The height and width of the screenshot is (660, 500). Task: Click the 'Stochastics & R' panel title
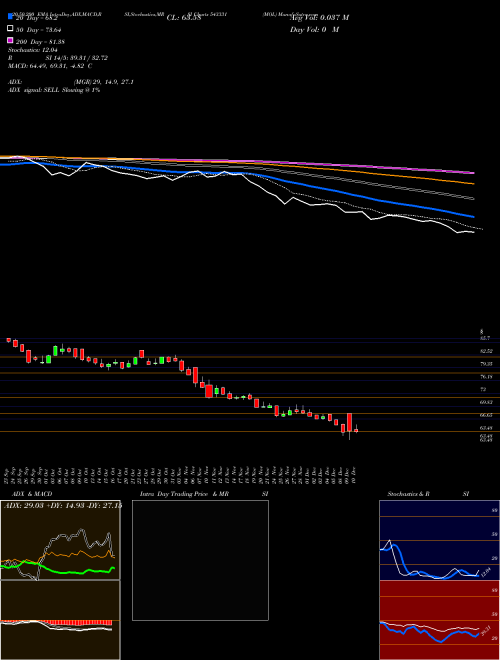click(x=409, y=494)
